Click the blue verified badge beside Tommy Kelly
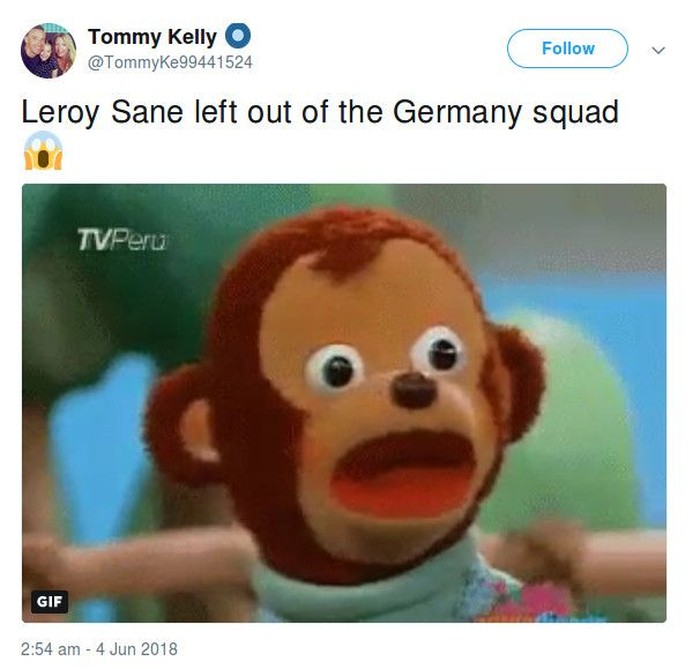Screen dimensions: 700x669 (238, 36)
